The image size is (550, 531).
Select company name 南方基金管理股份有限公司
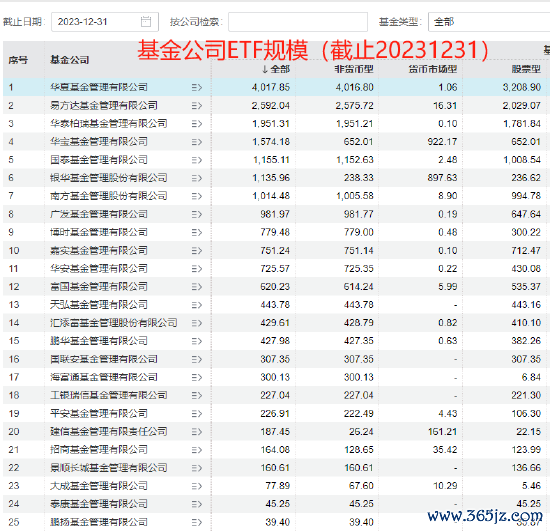pyautogui.click(x=108, y=196)
